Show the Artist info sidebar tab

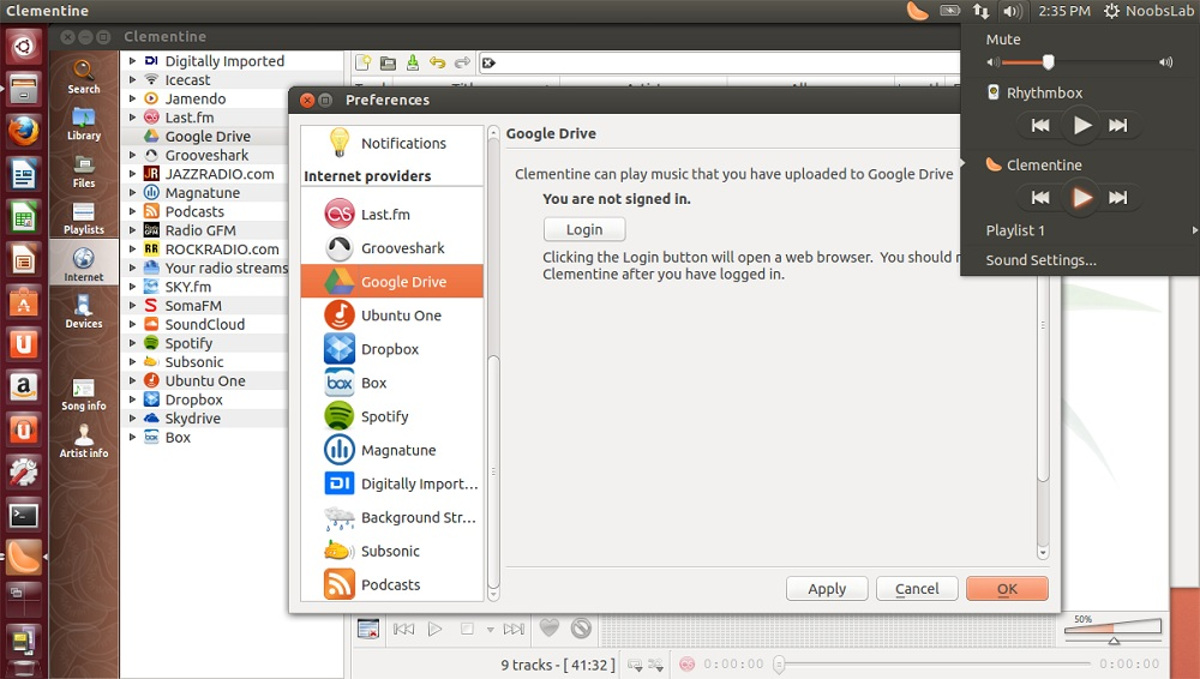[84, 441]
